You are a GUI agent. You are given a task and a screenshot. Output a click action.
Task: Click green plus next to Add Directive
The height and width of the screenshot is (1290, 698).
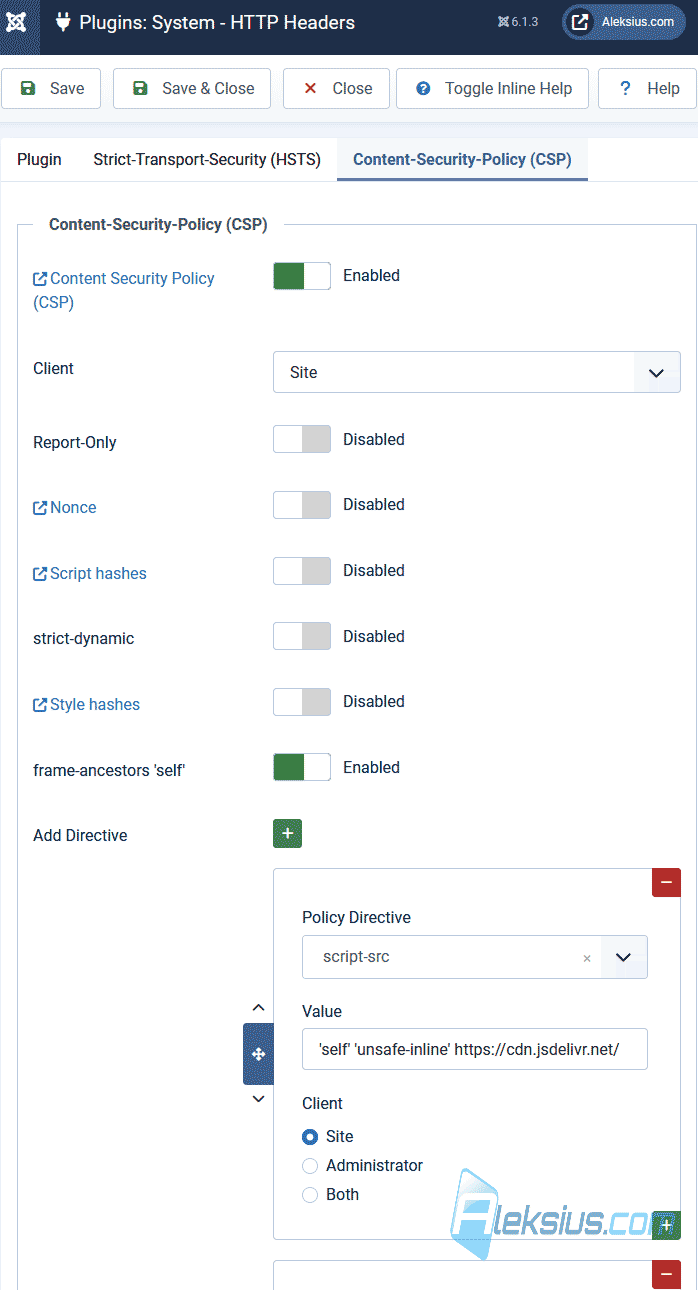pos(287,833)
